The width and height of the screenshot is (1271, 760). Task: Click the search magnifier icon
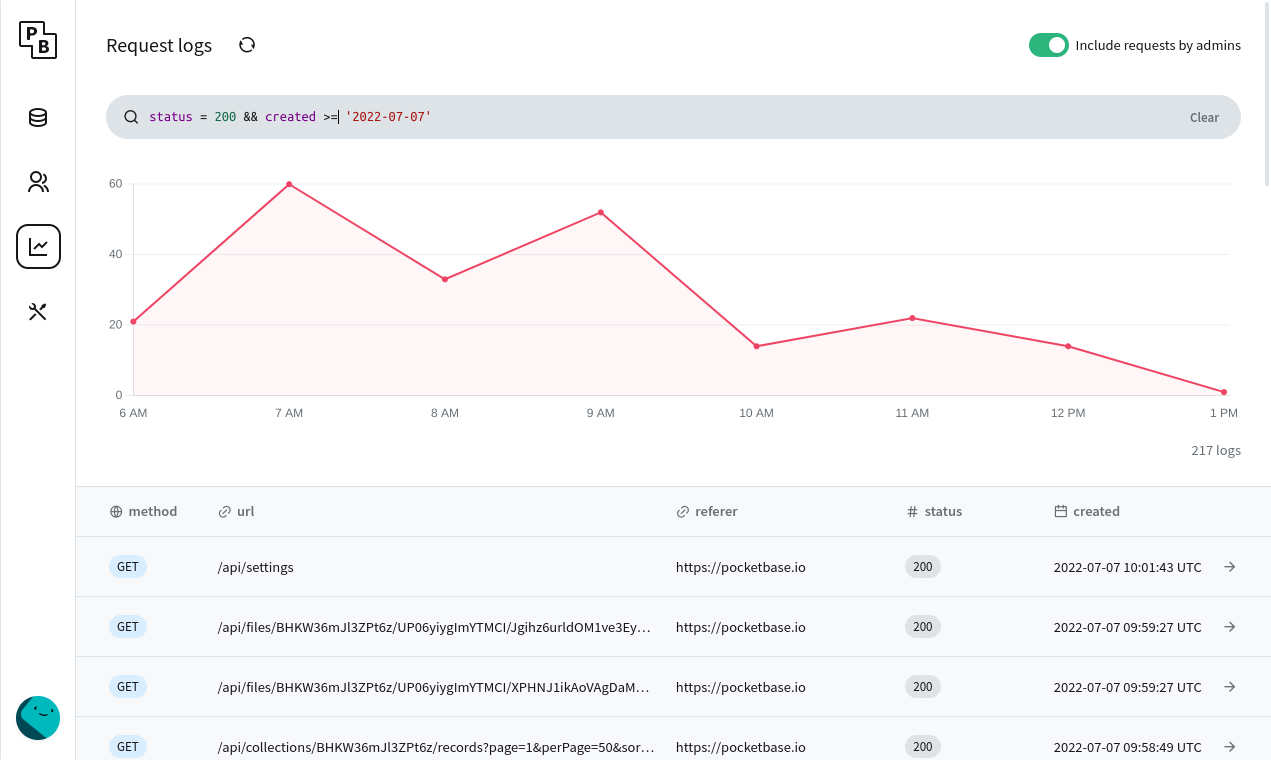point(131,117)
